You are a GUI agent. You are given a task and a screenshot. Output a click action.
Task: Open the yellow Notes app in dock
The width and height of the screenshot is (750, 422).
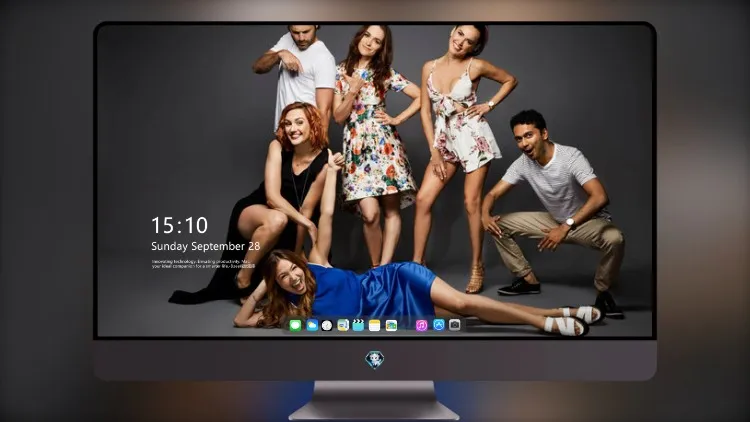coord(375,326)
